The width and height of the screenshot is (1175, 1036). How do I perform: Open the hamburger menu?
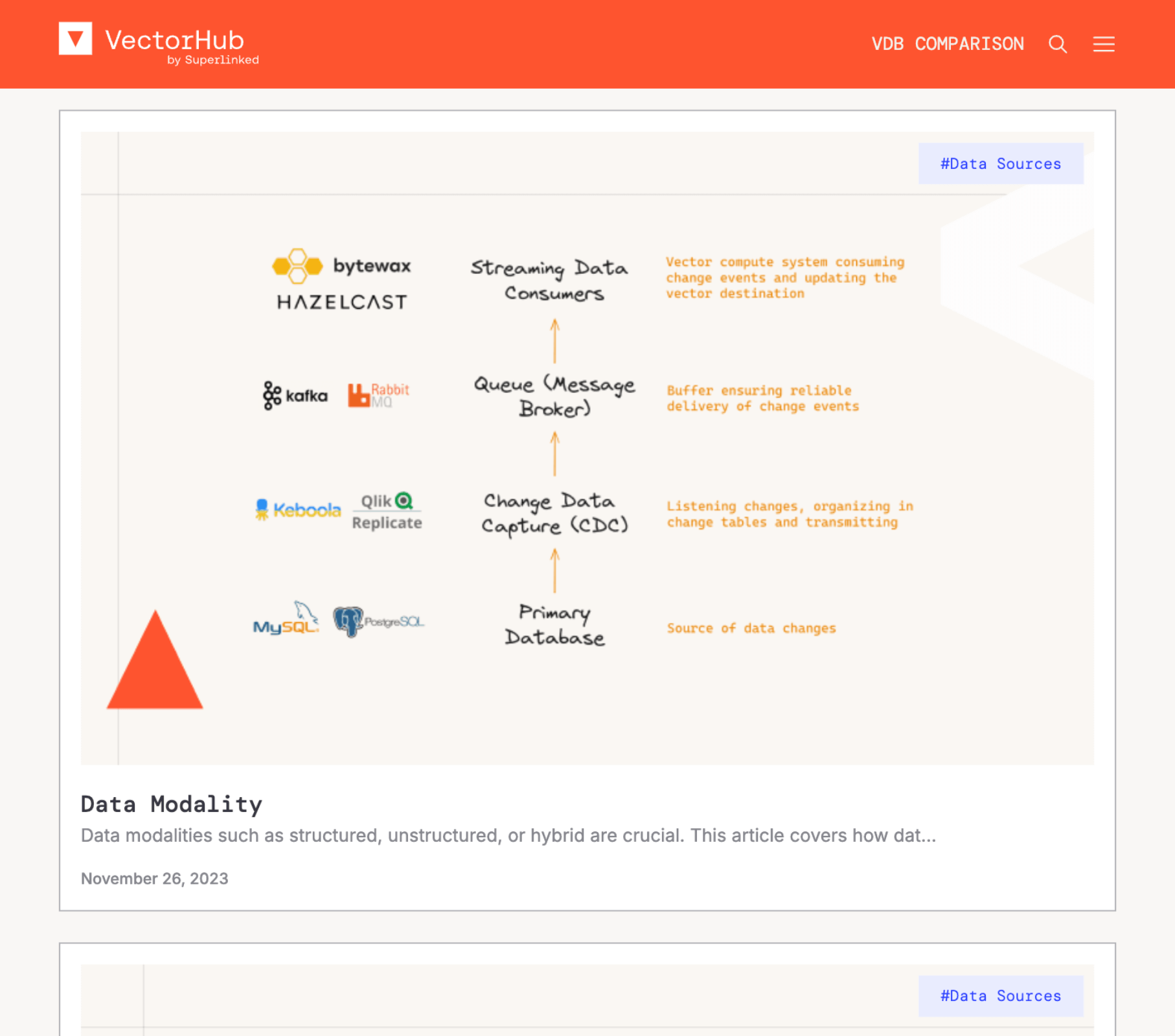tap(1104, 44)
